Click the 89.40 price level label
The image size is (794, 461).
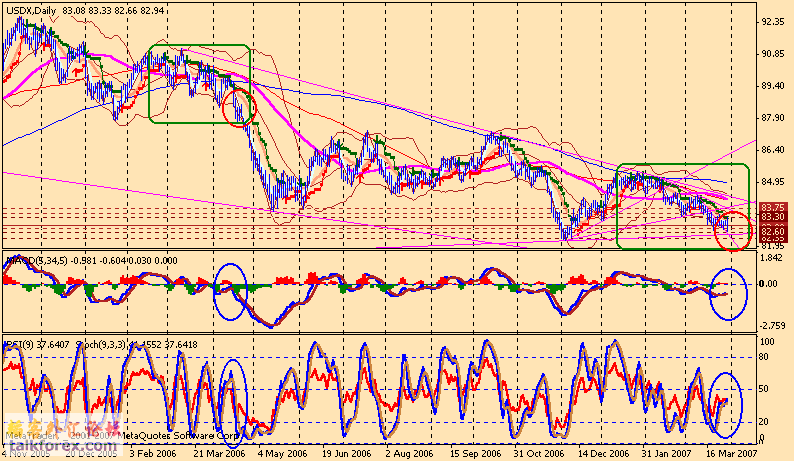(773, 86)
